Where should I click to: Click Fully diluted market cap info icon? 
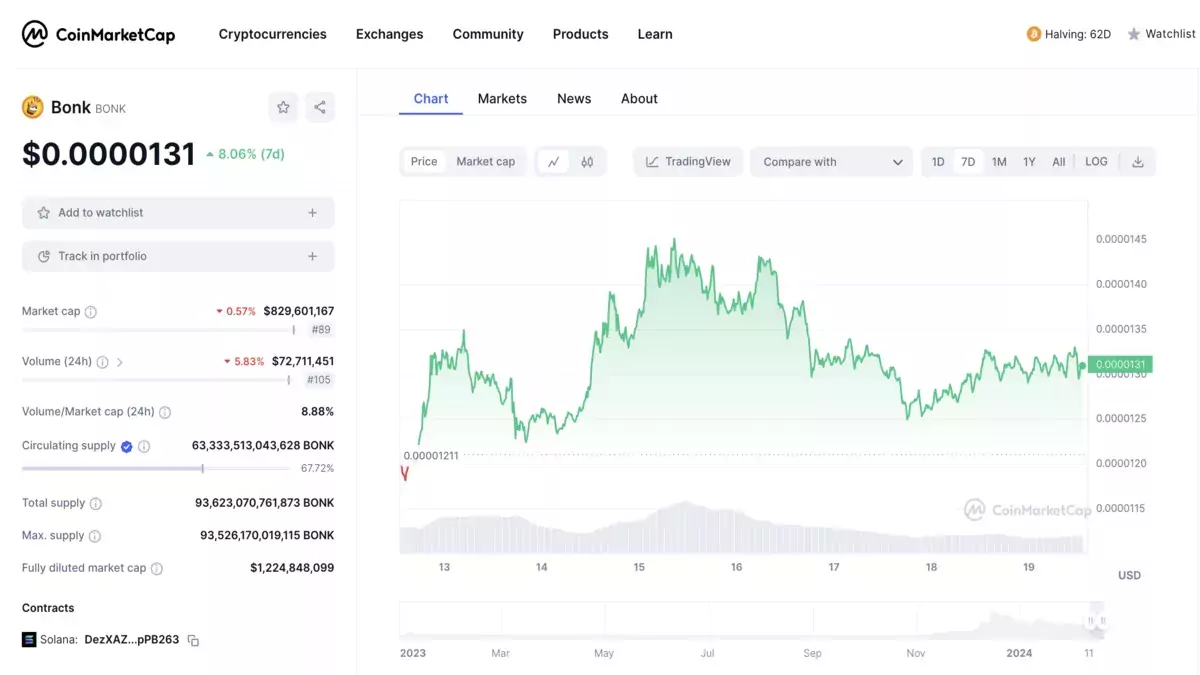point(157,568)
